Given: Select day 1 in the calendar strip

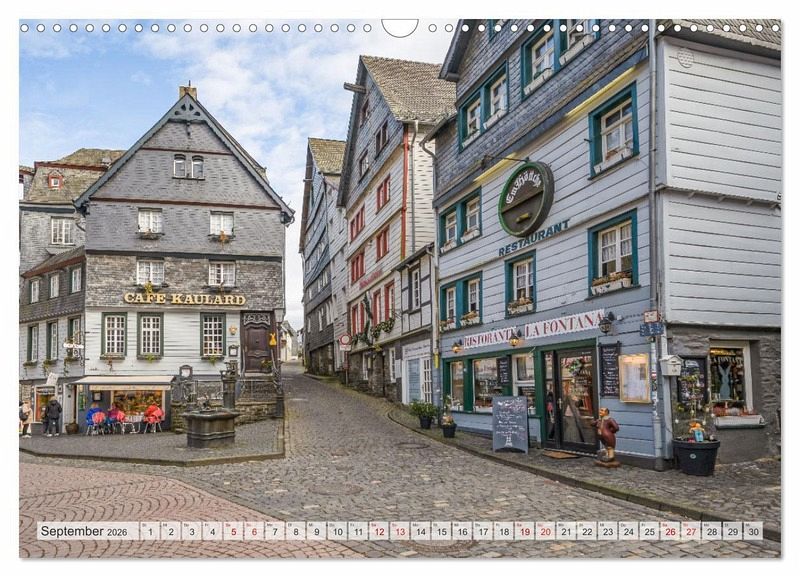Looking at the screenshot, I should pos(149,531).
